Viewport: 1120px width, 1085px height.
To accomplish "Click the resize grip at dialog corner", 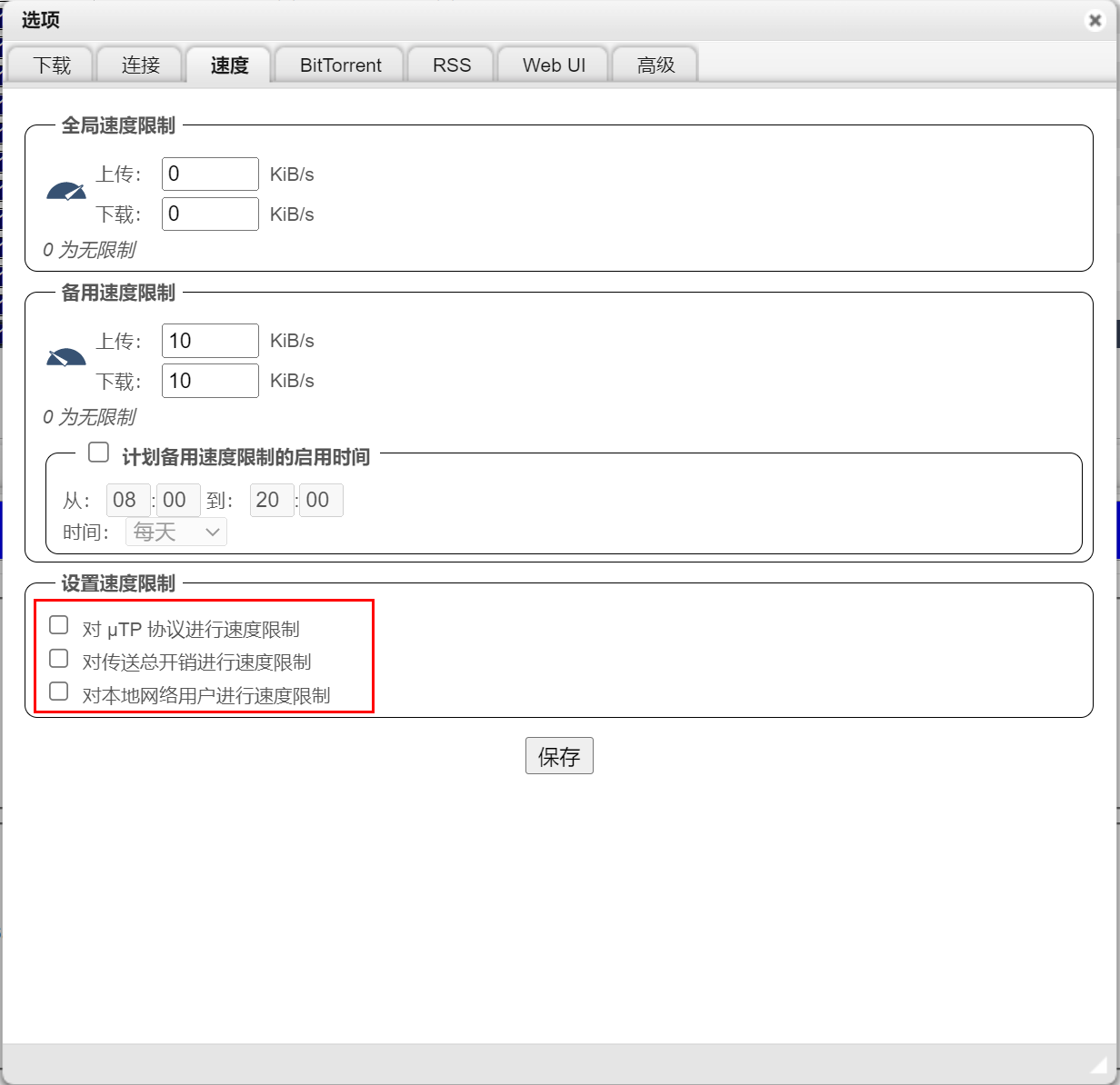I will point(1099,1064).
